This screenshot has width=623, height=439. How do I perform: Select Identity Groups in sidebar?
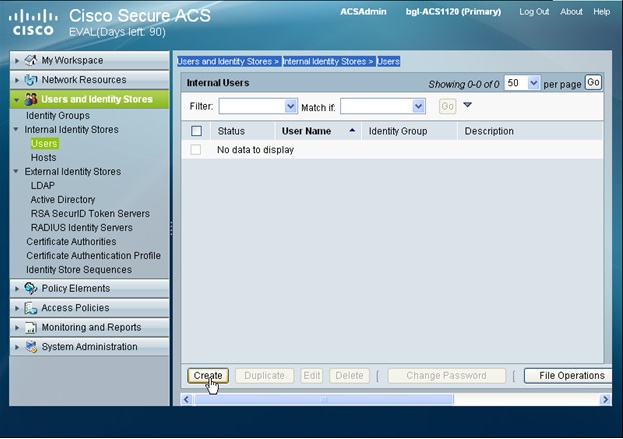pyautogui.click(x=58, y=116)
